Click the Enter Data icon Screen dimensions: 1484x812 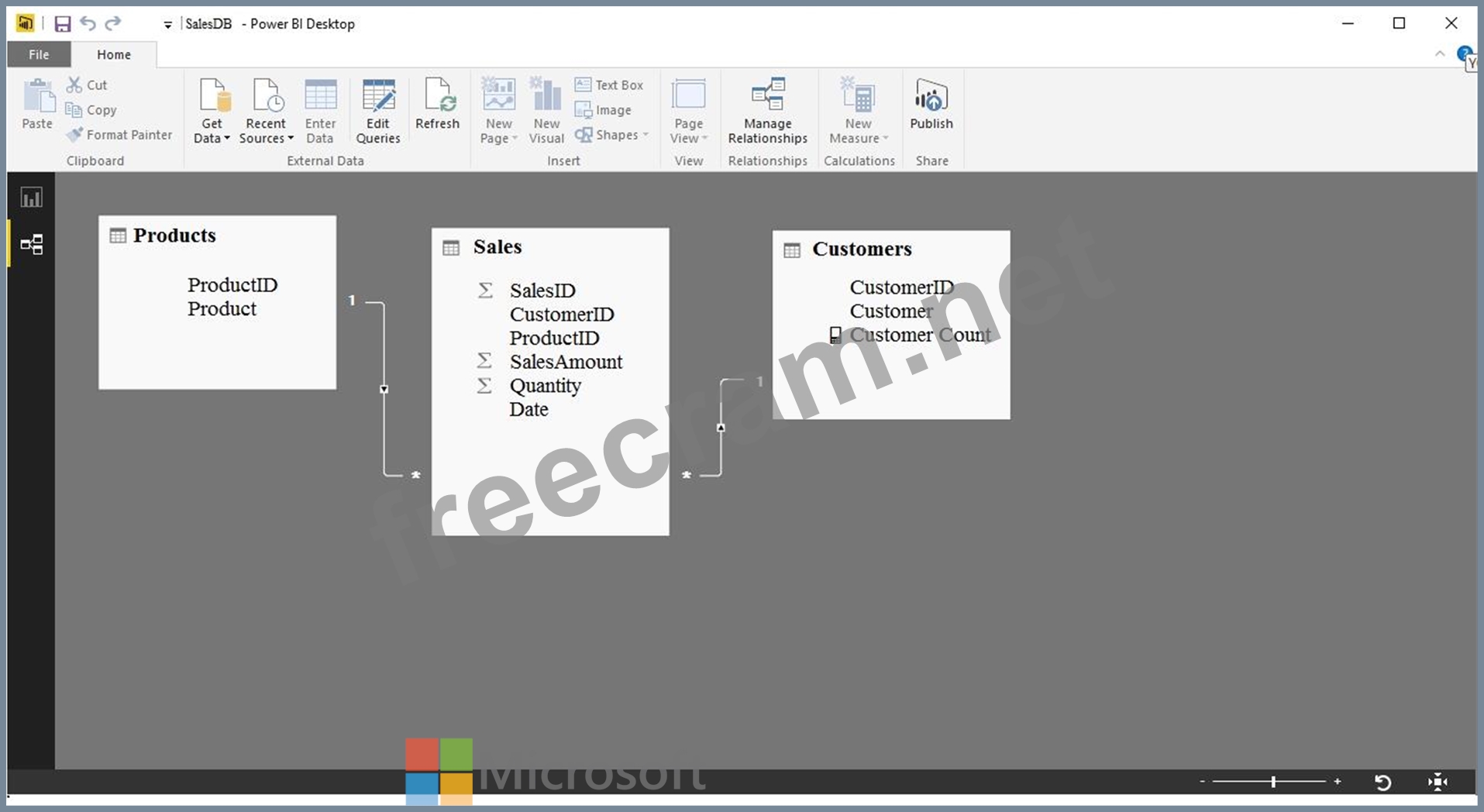click(x=320, y=111)
